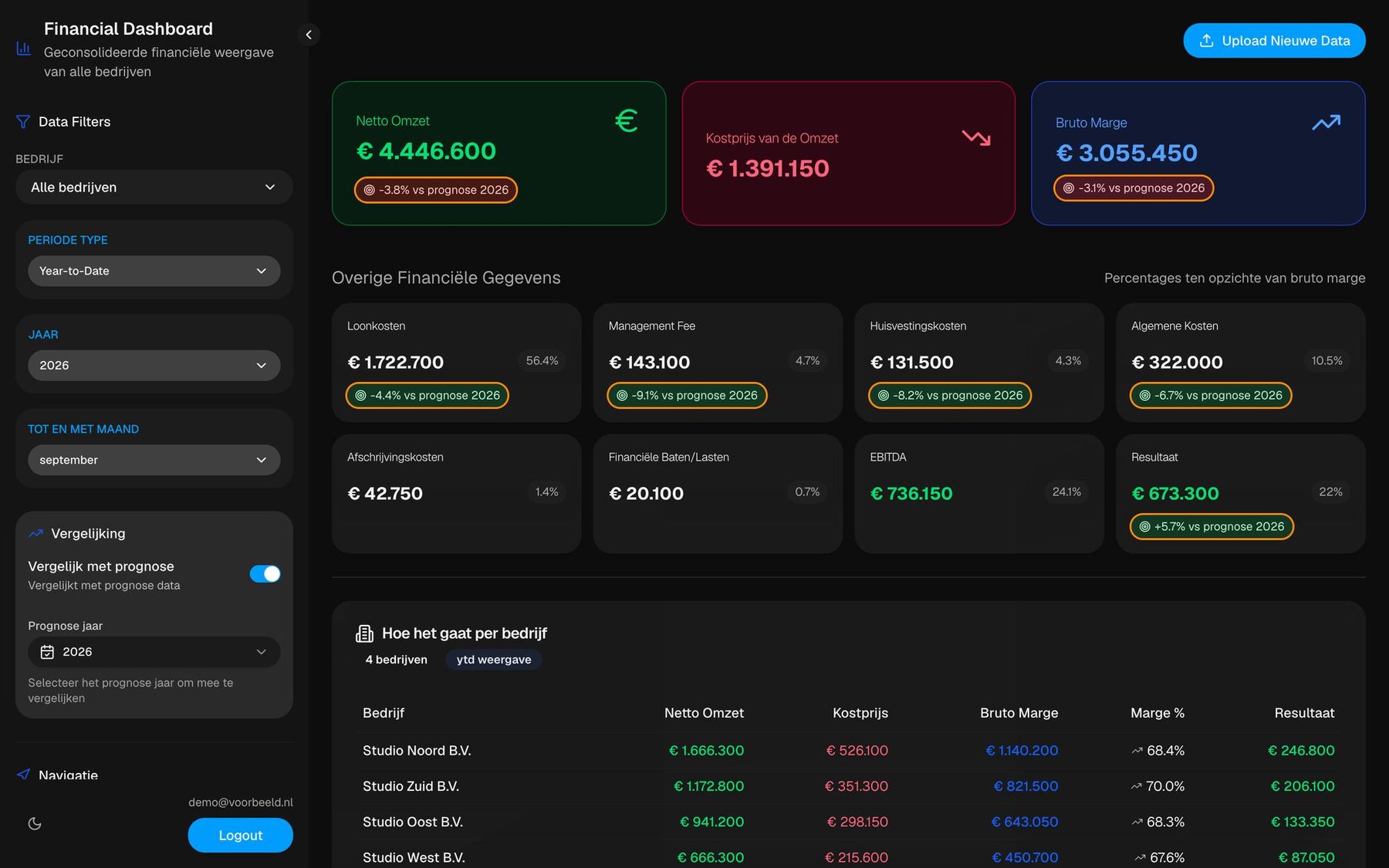Click the -3.8% vs prognose 2026 badge
This screenshot has width=1389, height=868.
(436, 190)
